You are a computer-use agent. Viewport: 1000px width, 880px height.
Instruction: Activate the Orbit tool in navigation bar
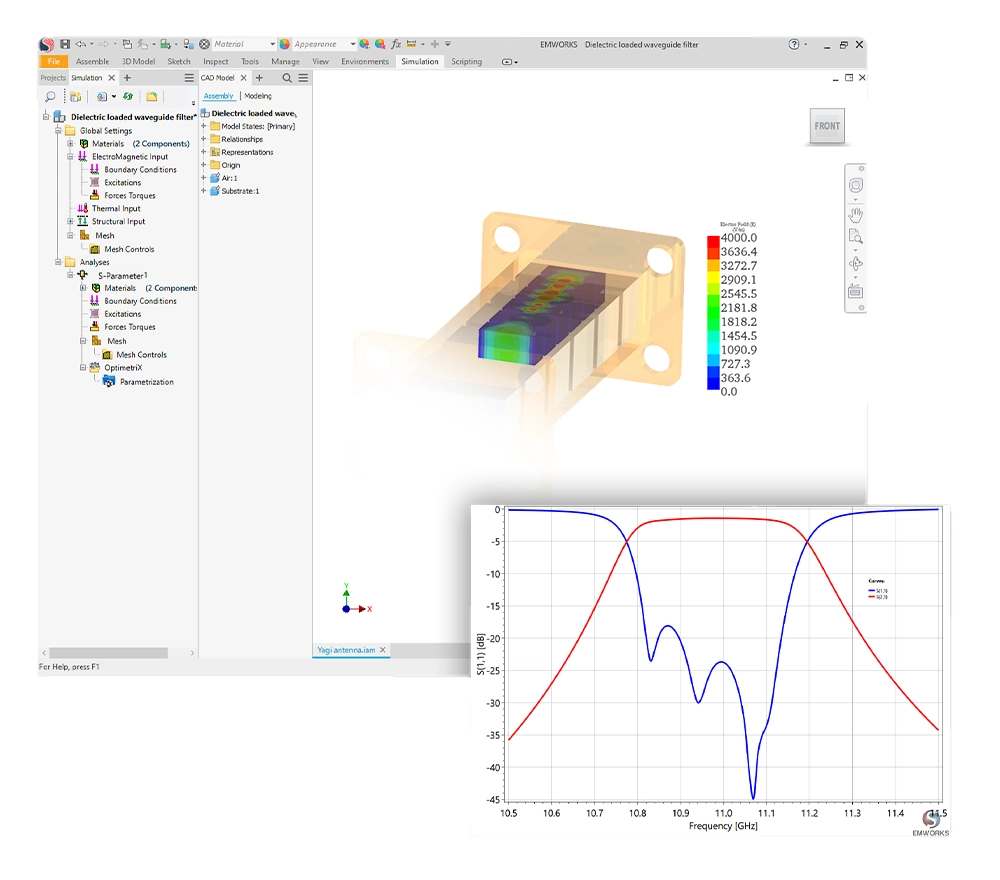tap(856, 264)
